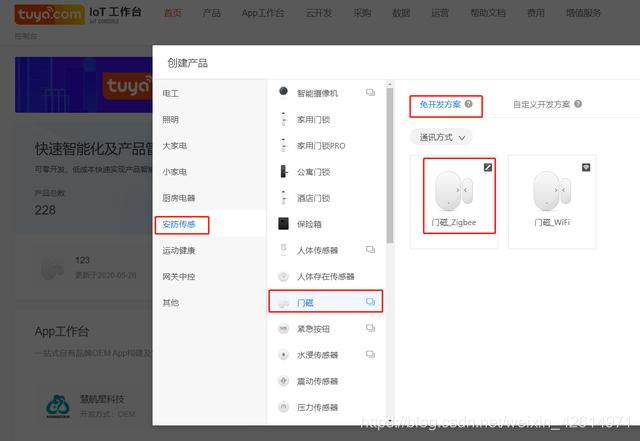Open the 数据 top menu item
This screenshot has width=640, height=441.
click(401, 13)
